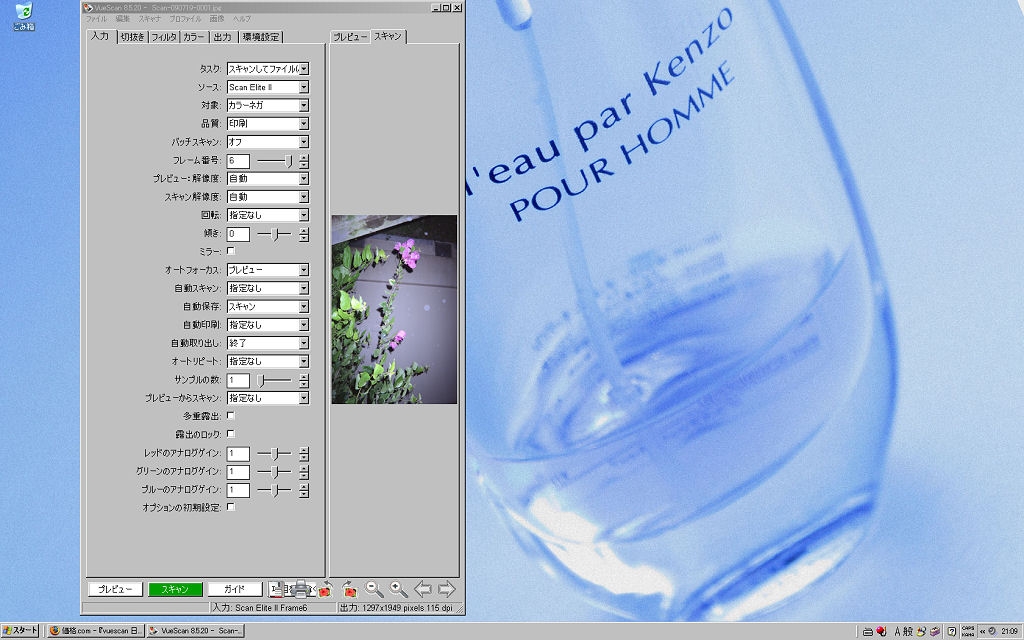Viewport: 1024px width, 640px height.
Task: Click the VueScan 8.5.20 taskbar button
Action: pos(195,631)
